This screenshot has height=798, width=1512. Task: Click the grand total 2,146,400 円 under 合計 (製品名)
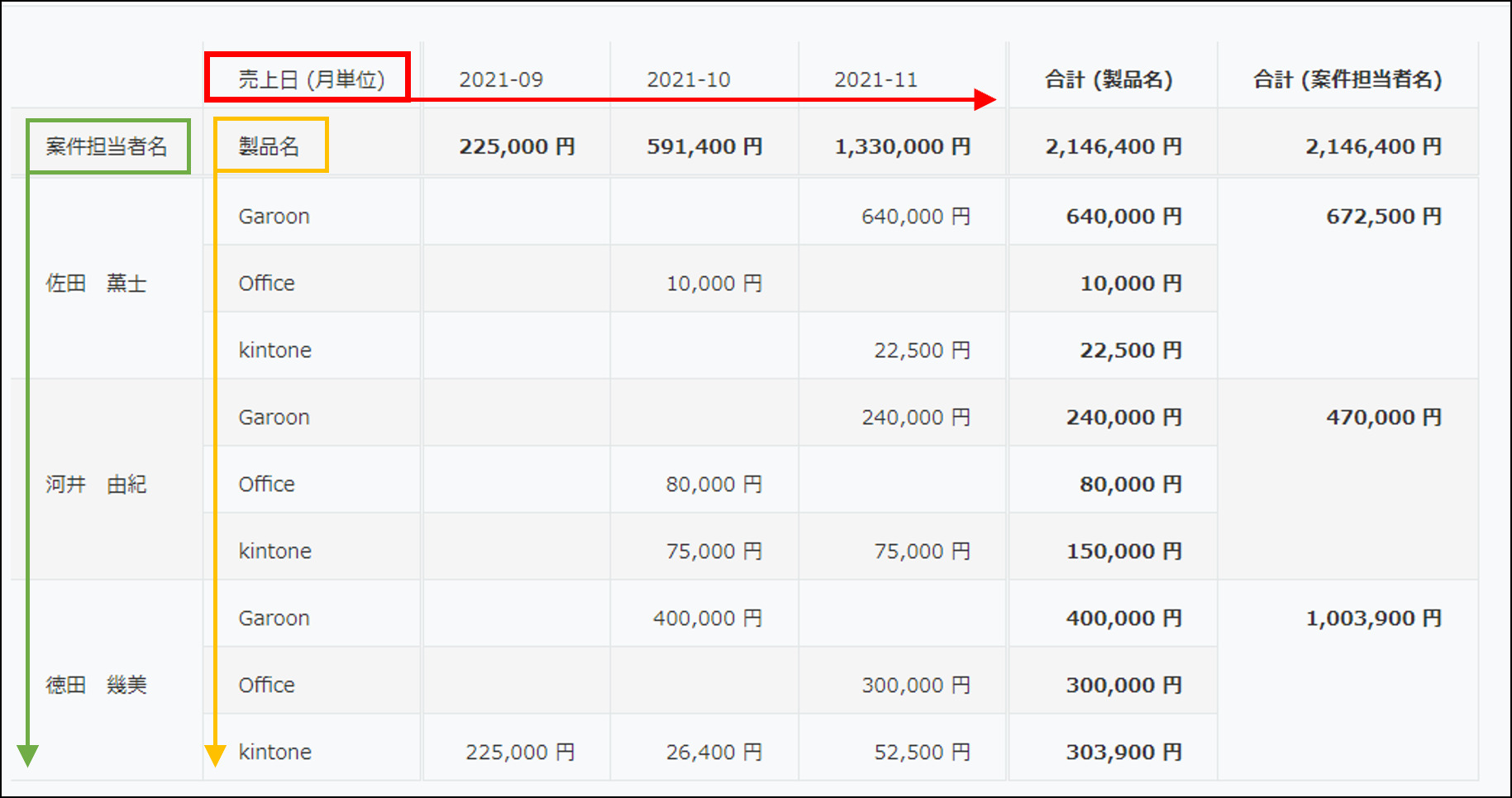(1114, 146)
